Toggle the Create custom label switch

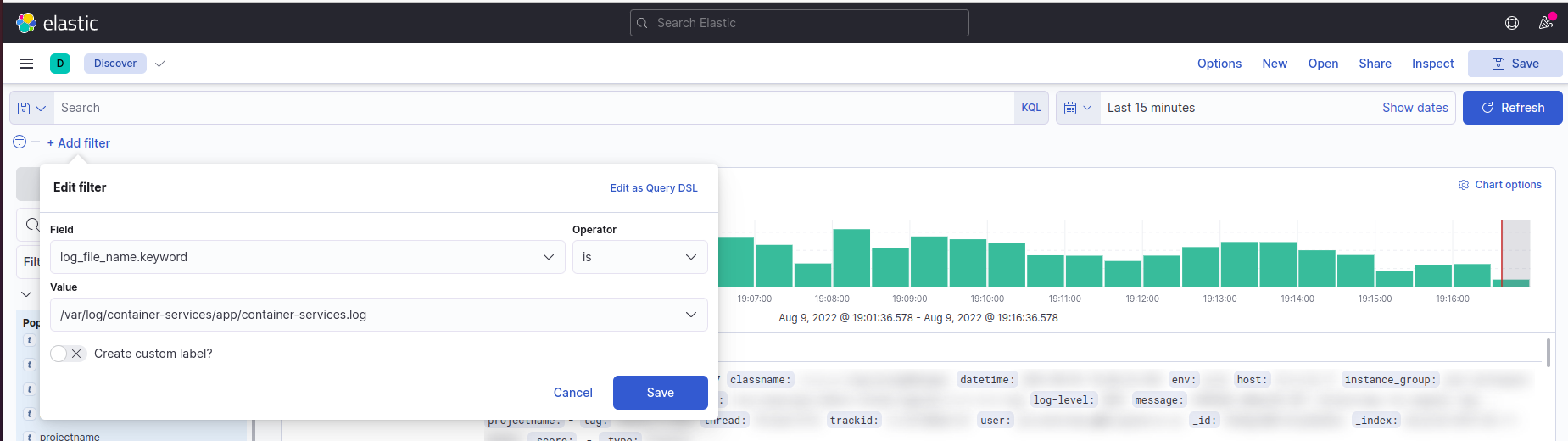point(68,354)
